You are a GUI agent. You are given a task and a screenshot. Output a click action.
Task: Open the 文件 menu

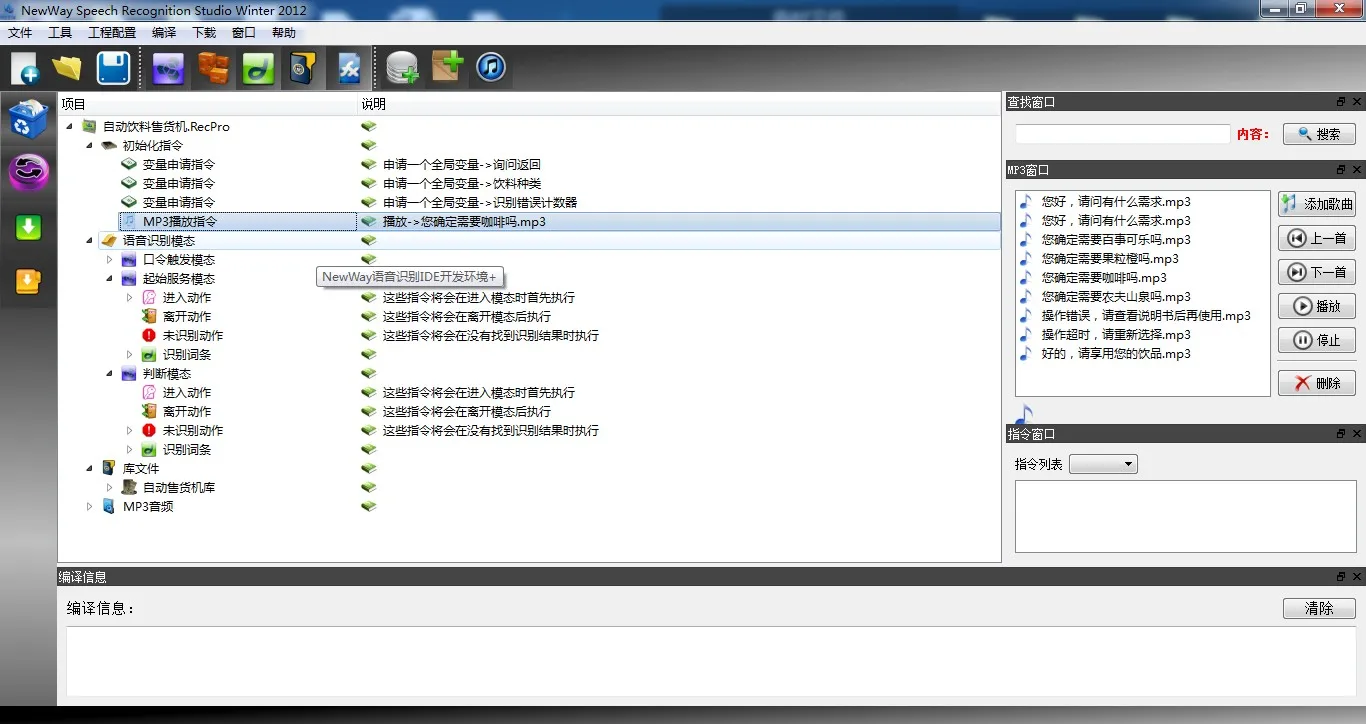[x=20, y=33]
